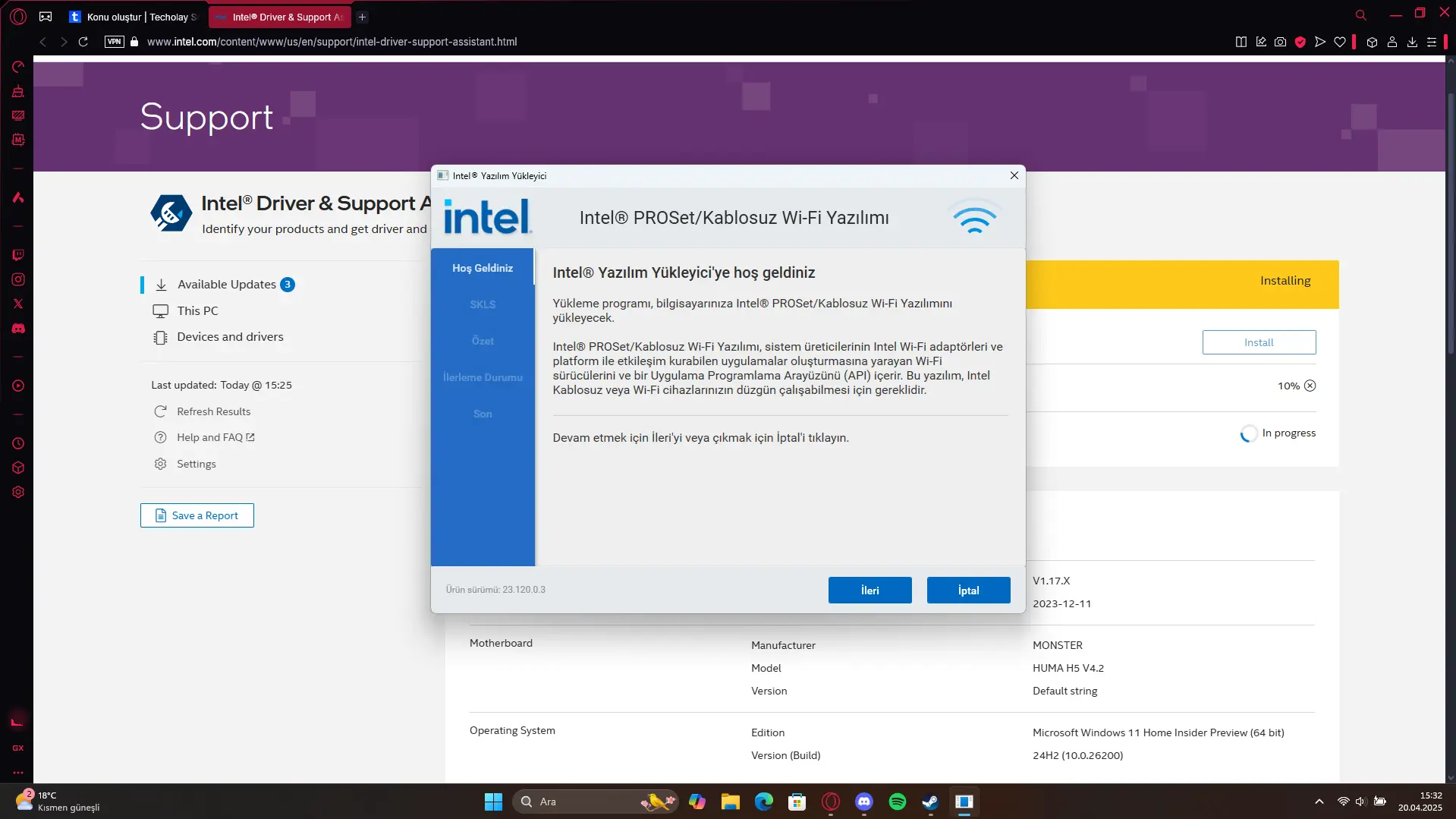Open Aria AI icon in sidebar
1456x819 pixels.
18,197
